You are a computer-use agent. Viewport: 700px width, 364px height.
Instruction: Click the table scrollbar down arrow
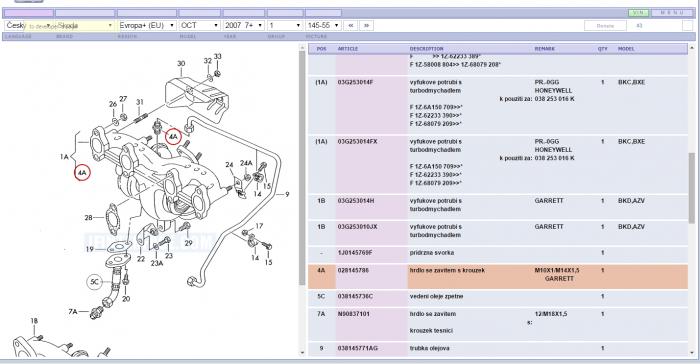[x=692, y=352]
